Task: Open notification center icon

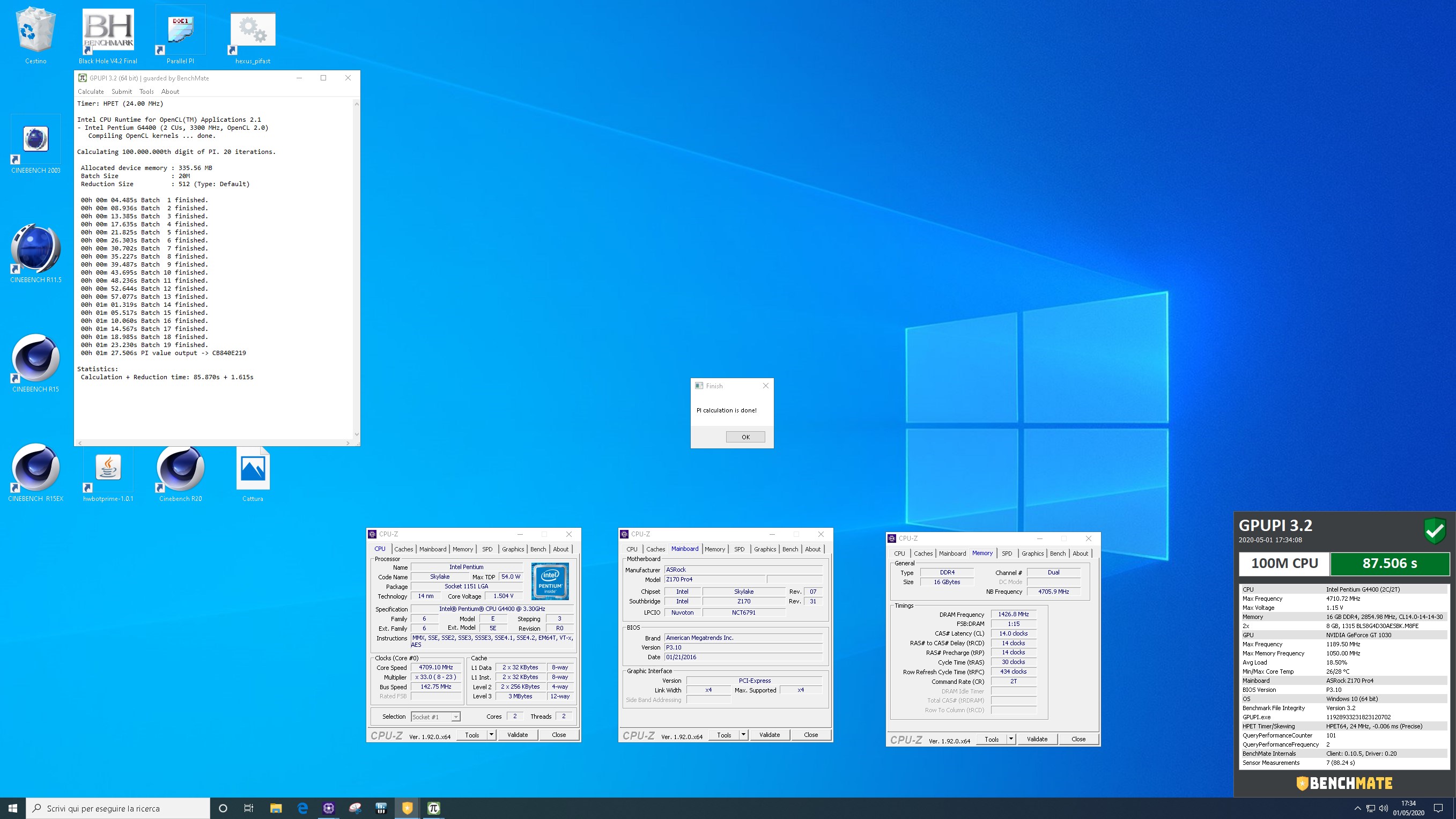Action: 1438,808
